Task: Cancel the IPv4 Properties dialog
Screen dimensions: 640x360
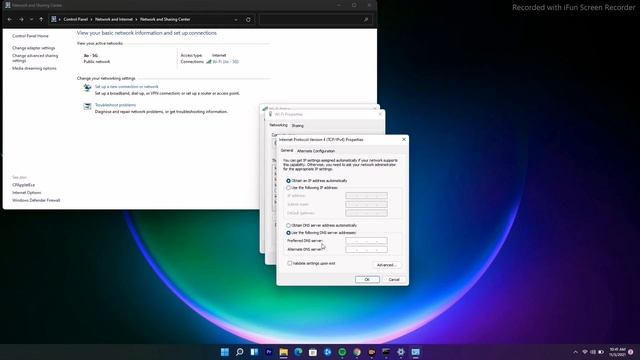Action: (394, 280)
